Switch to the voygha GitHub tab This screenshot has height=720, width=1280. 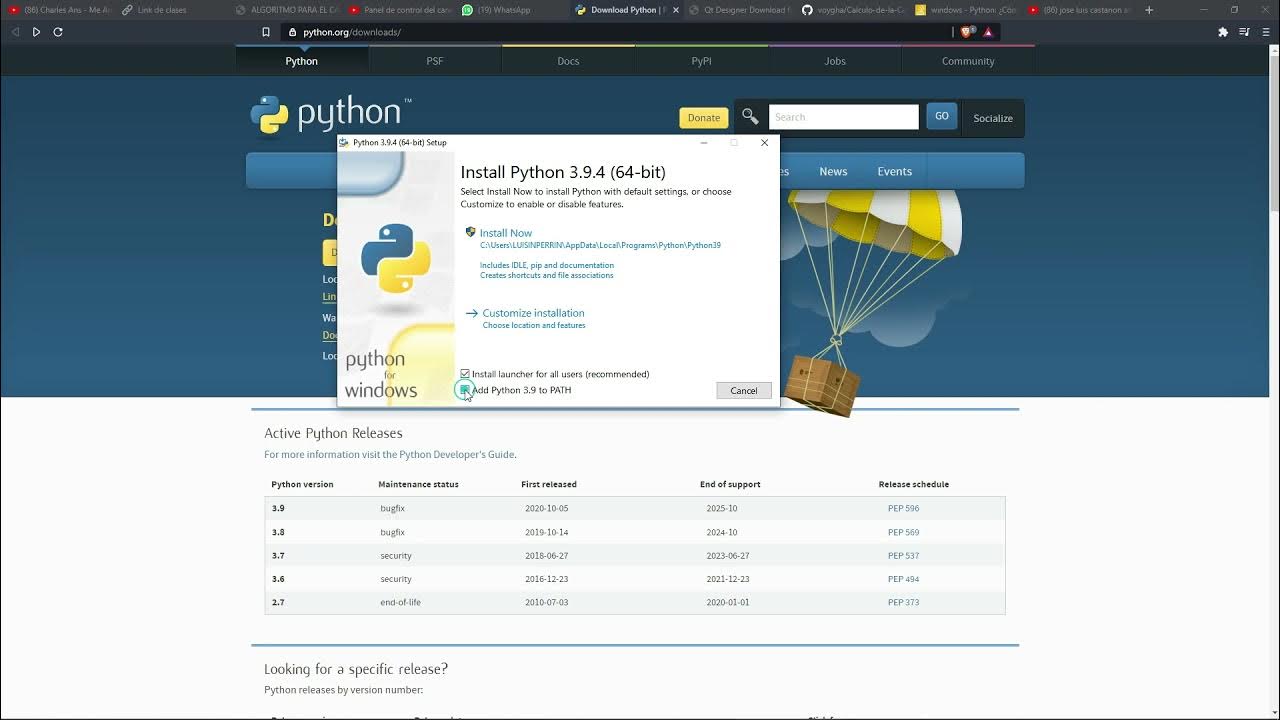853,10
